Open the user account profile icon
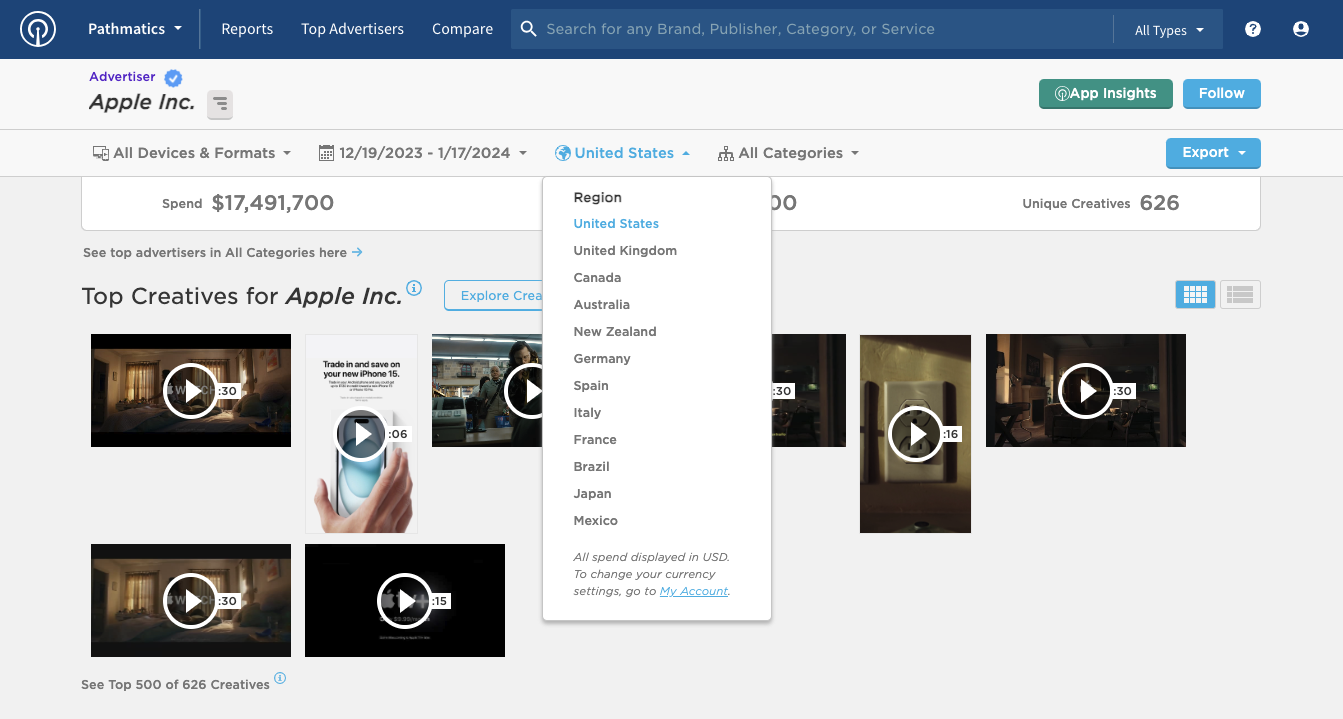The height and width of the screenshot is (719, 1343). [x=1301, y=29]
